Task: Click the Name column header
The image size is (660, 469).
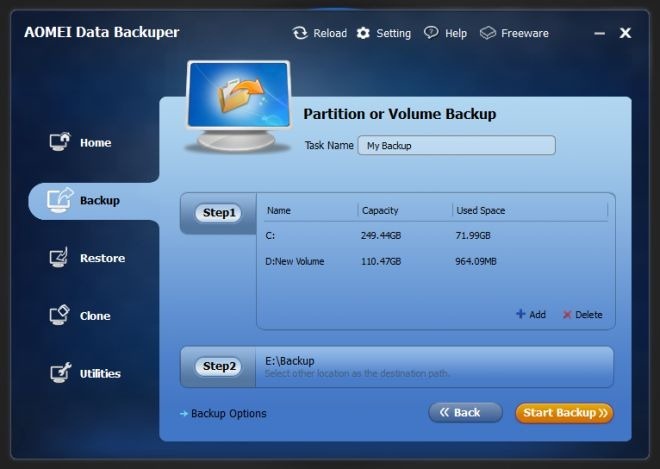Action: tap(279, 211)
